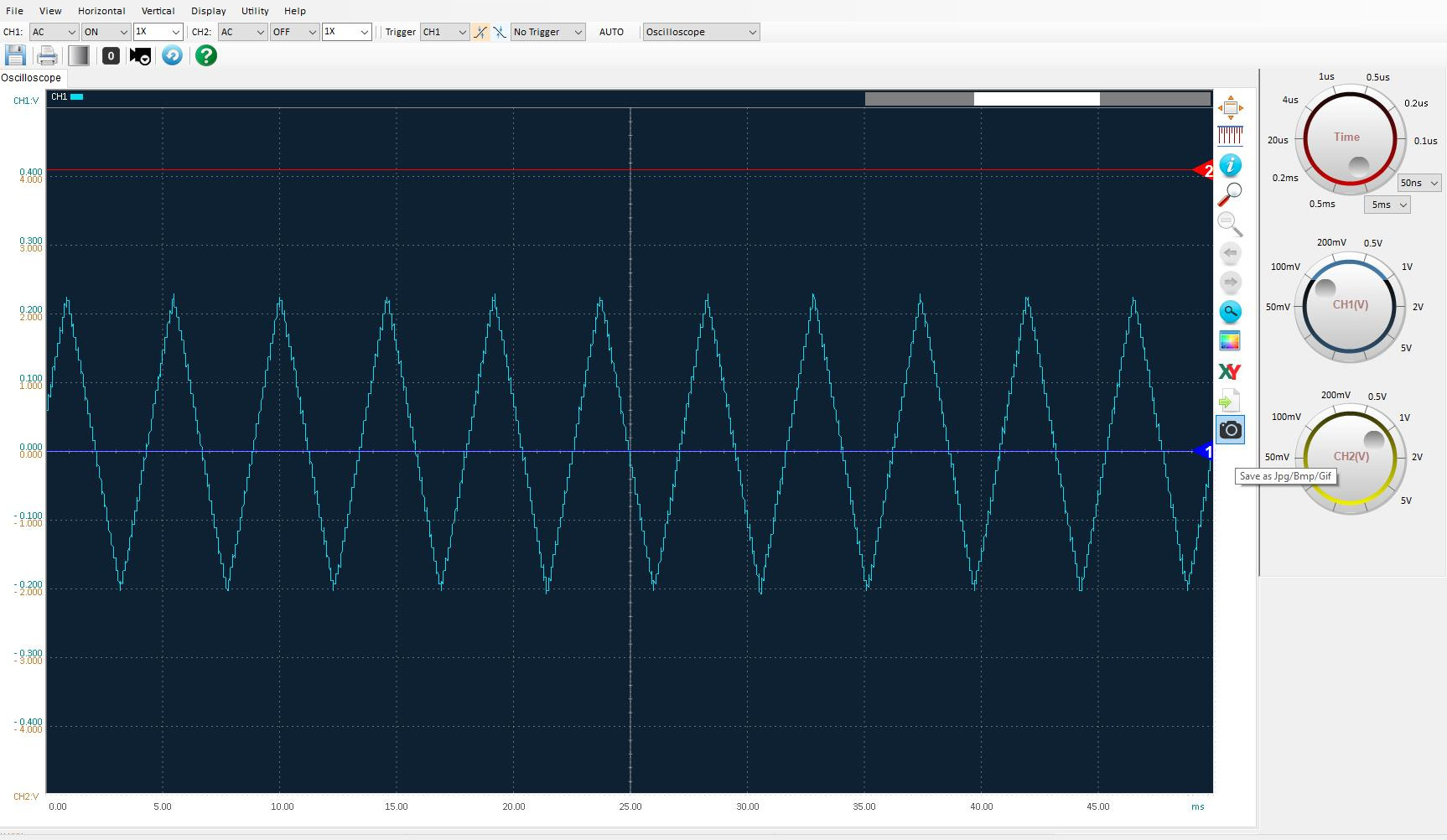
Task: Click the blue round search icon
Action: pyautogui.click(x=1230, y=312)
